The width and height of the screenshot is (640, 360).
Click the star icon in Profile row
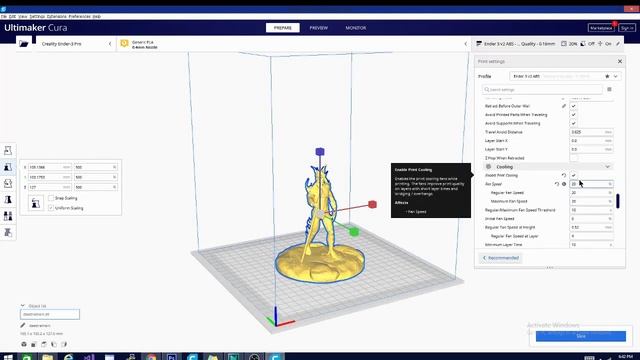(607, 76)
